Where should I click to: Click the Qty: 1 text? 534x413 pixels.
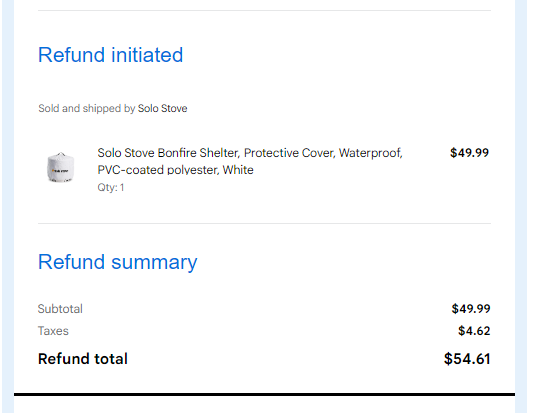111,188
